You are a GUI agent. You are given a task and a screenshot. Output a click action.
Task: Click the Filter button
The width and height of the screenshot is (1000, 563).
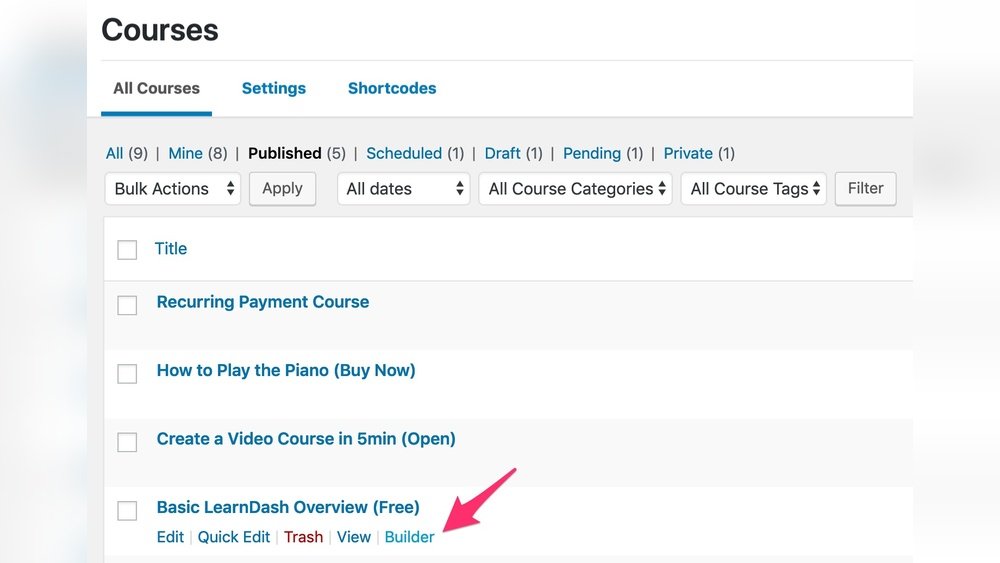point(865,188)
